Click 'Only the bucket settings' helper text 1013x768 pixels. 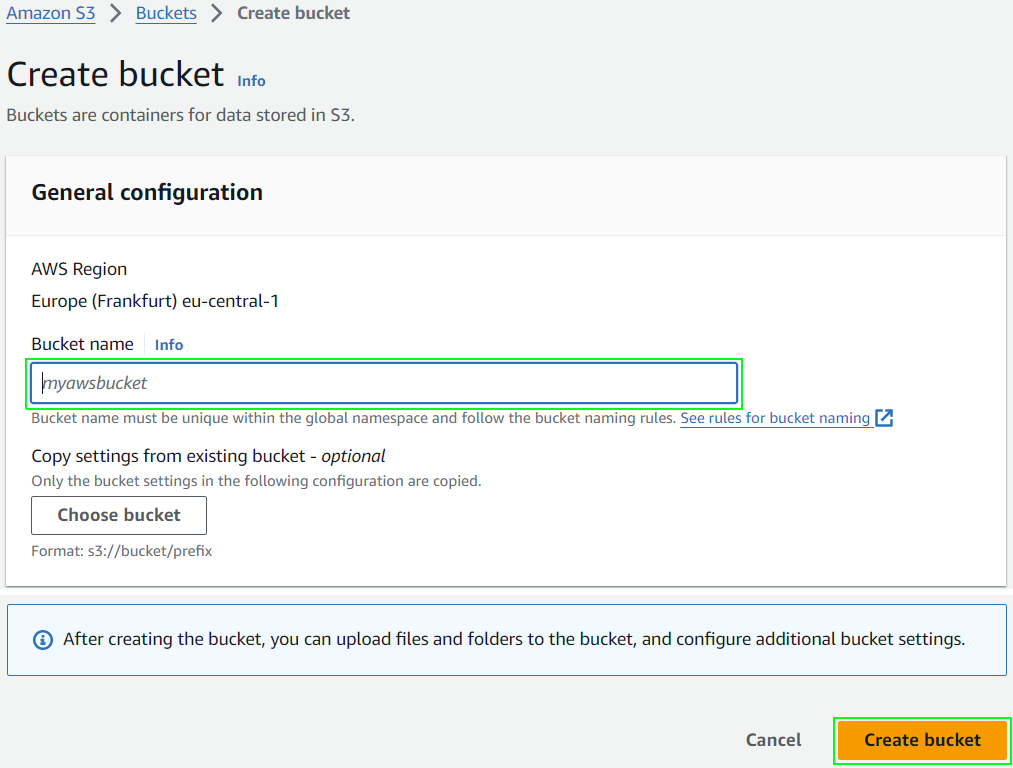(x=256, y=481)
